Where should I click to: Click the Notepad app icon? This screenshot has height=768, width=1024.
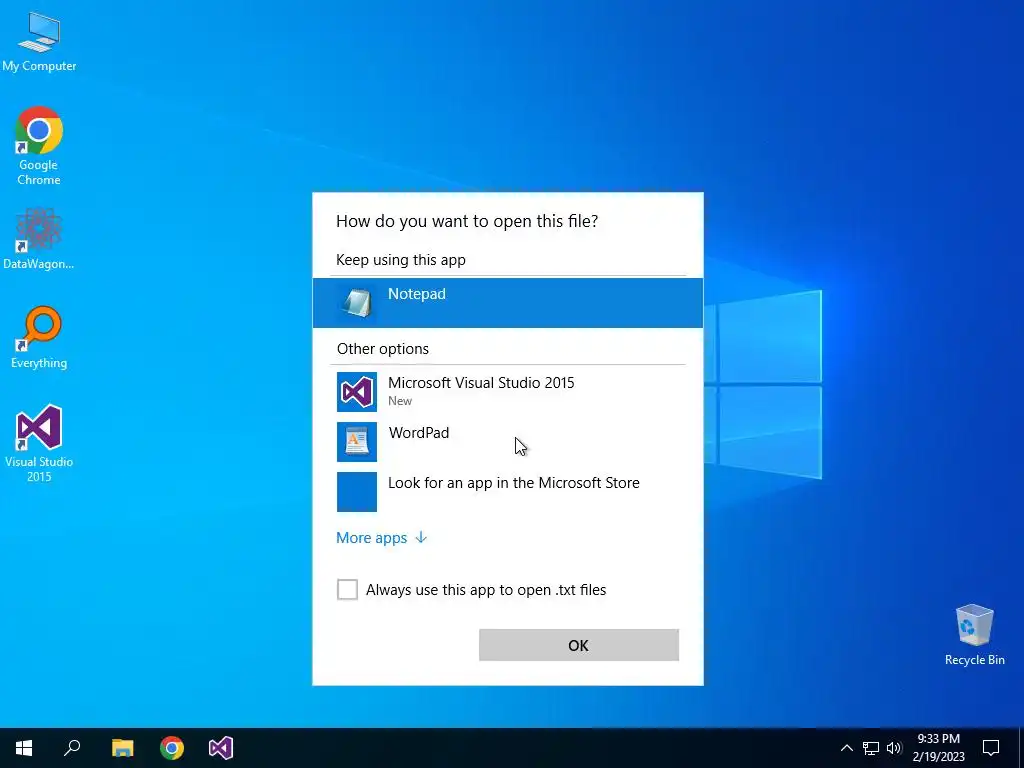tap(357, 303)
